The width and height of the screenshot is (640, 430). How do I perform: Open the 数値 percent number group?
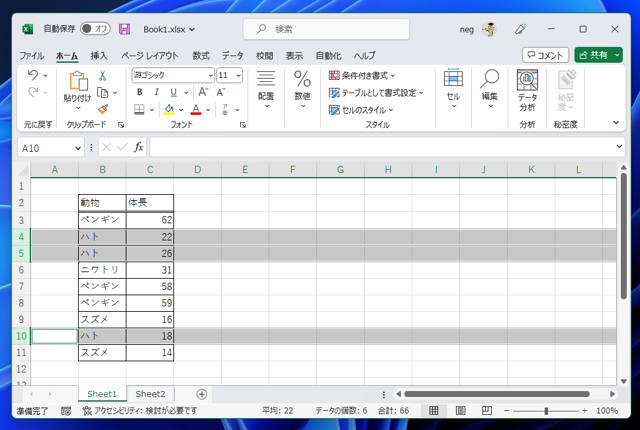(x=302, y=90)
